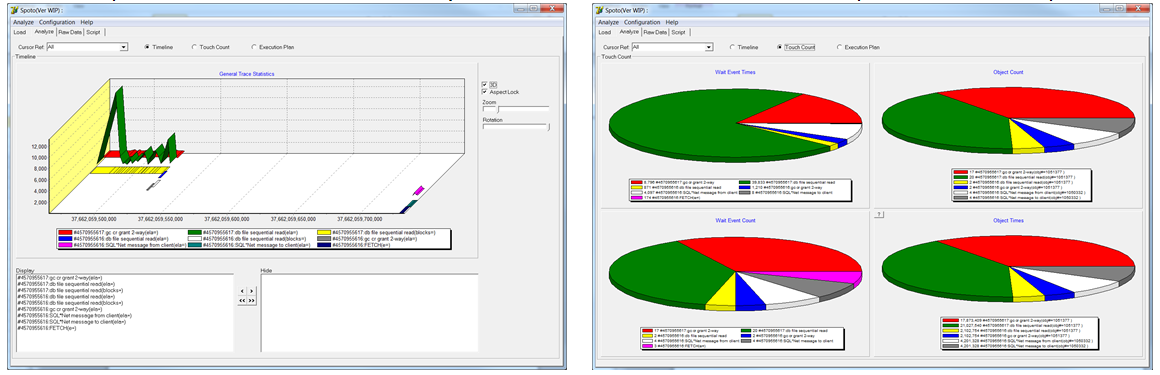Click the teal swatch in the General Trace Statistics legend
The width and height of the screenshot is (1160, 375).
pyautogui.click(x=195, y=245)
